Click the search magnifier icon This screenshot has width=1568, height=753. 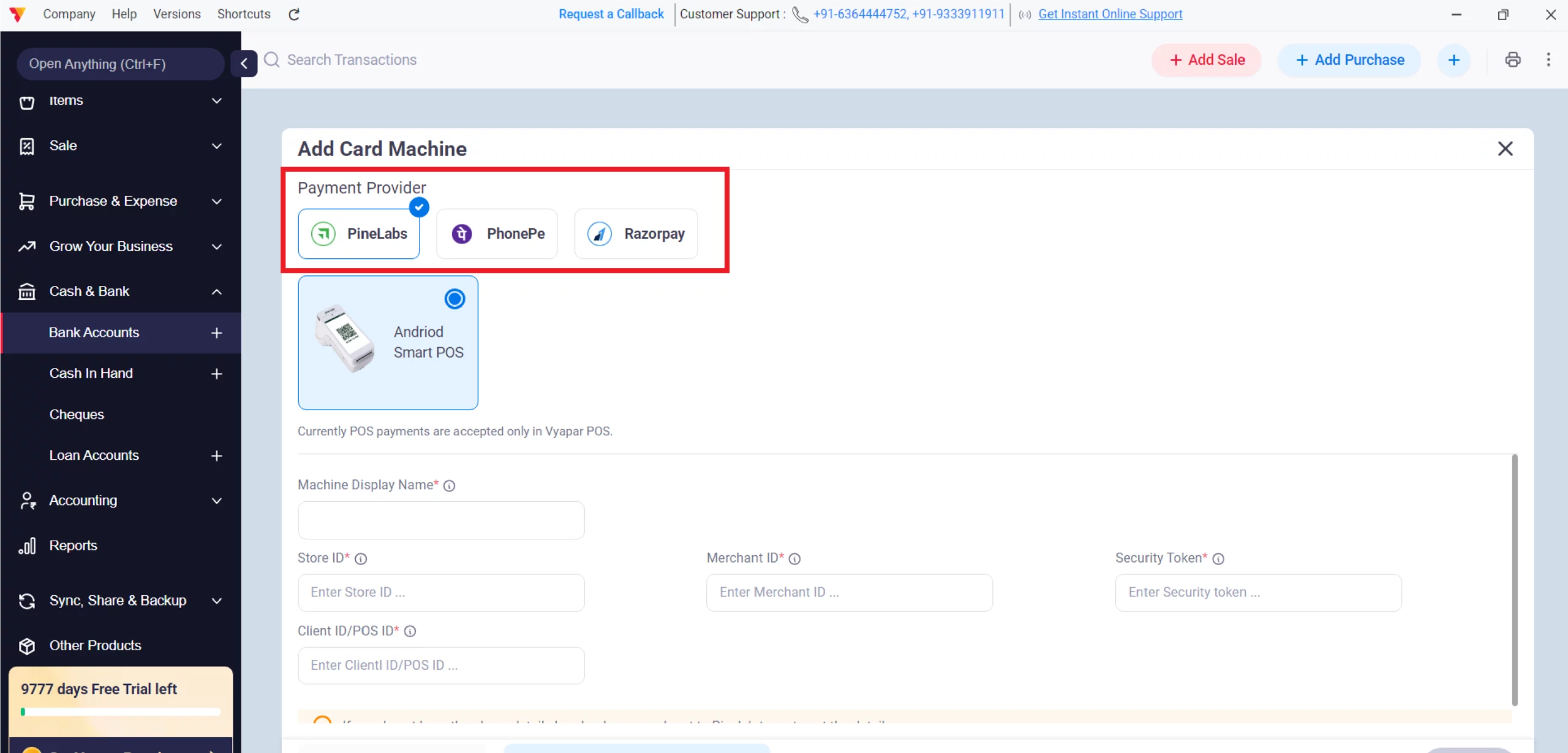tap(271, 59)
